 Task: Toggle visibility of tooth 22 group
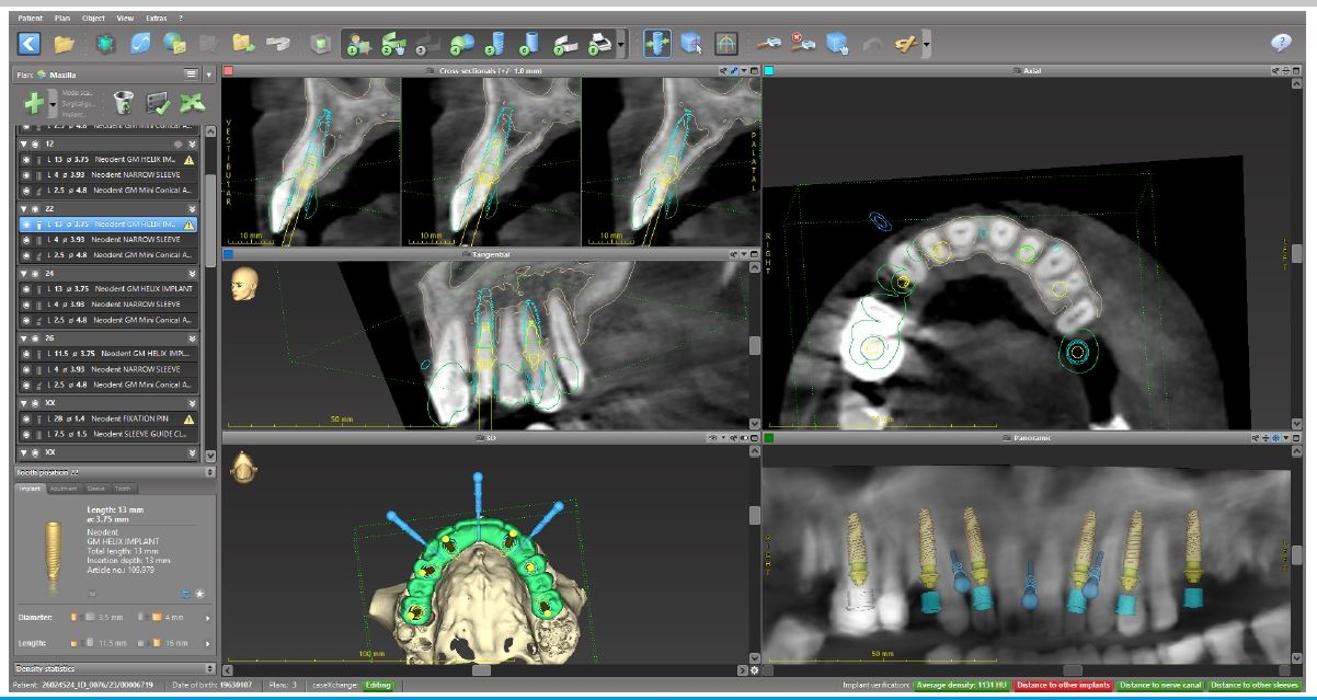35,209
